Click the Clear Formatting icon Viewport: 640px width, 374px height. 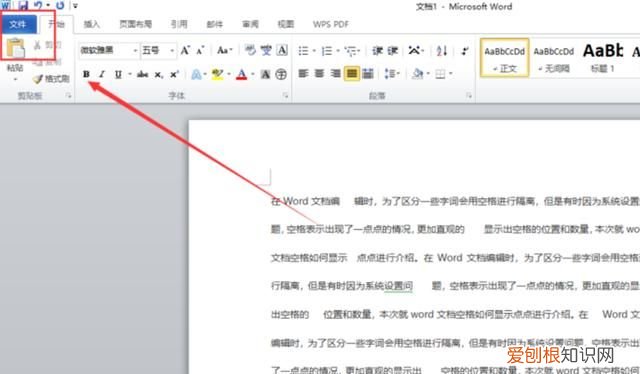tap(250, 50)
